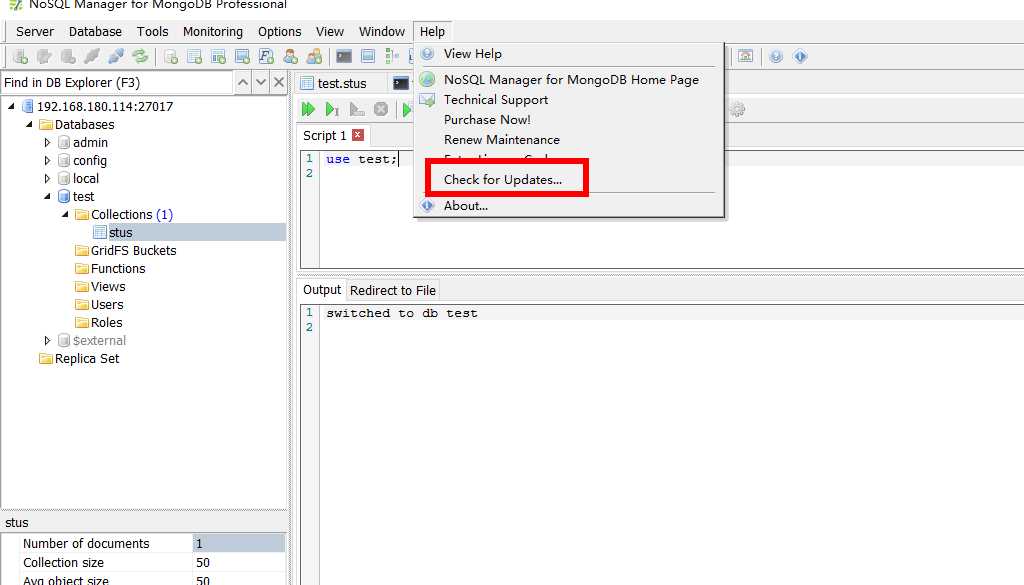
Task: Collapse the Collections folder
Action: 65,214
